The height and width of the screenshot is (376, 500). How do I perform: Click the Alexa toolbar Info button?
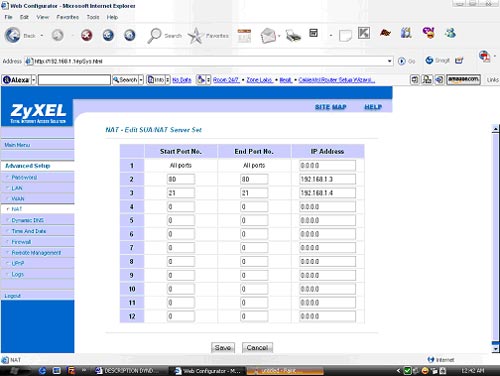[156, 80]
